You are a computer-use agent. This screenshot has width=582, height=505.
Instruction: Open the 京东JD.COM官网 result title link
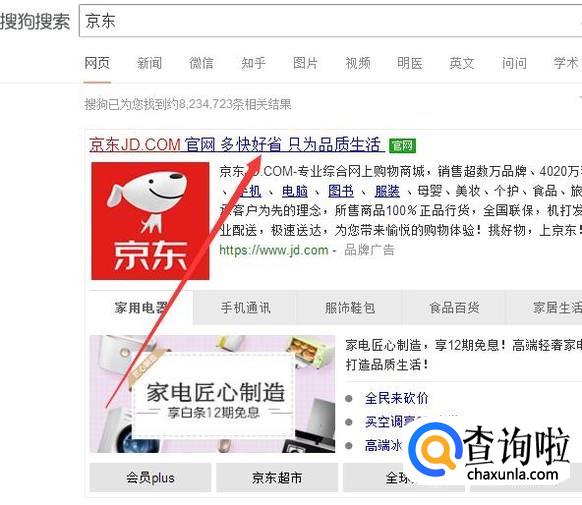click(236, 144)
